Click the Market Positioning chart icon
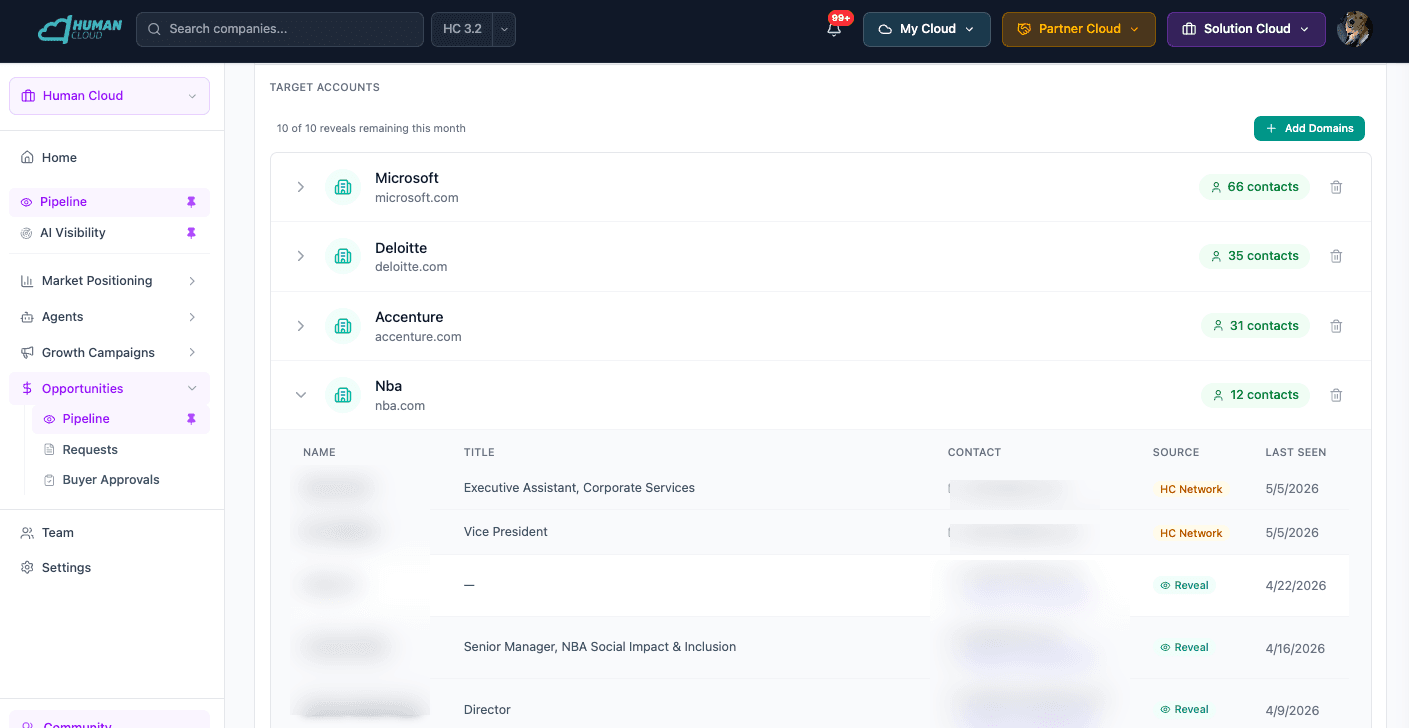This screenshot has height=728, width=1409. (27, 281)
